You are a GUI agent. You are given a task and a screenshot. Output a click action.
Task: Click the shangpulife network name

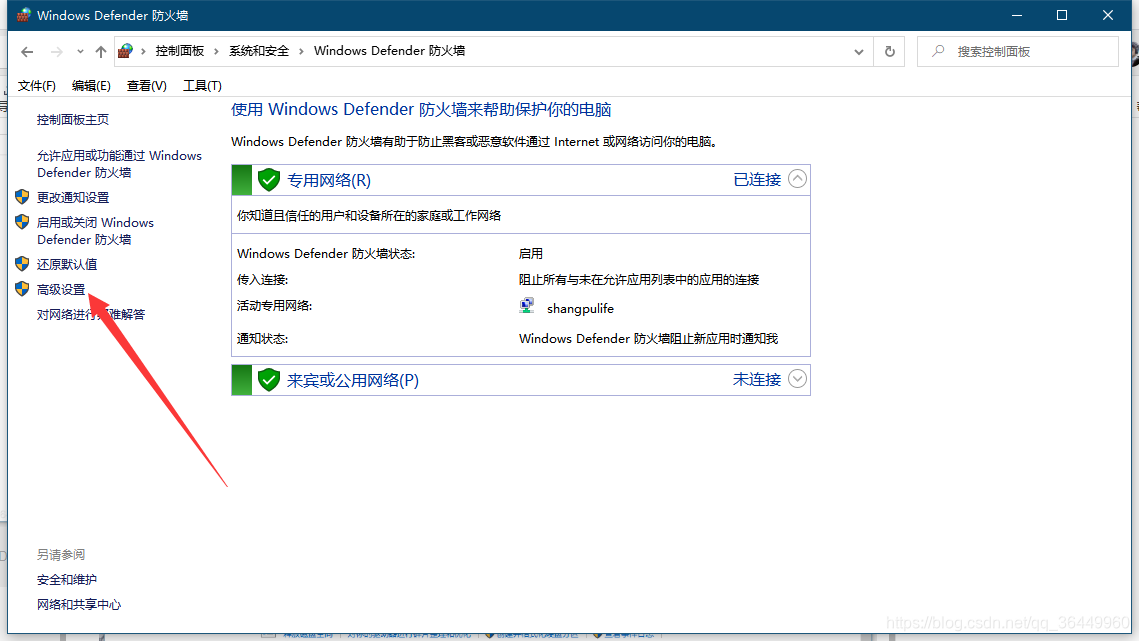point(580,309)
